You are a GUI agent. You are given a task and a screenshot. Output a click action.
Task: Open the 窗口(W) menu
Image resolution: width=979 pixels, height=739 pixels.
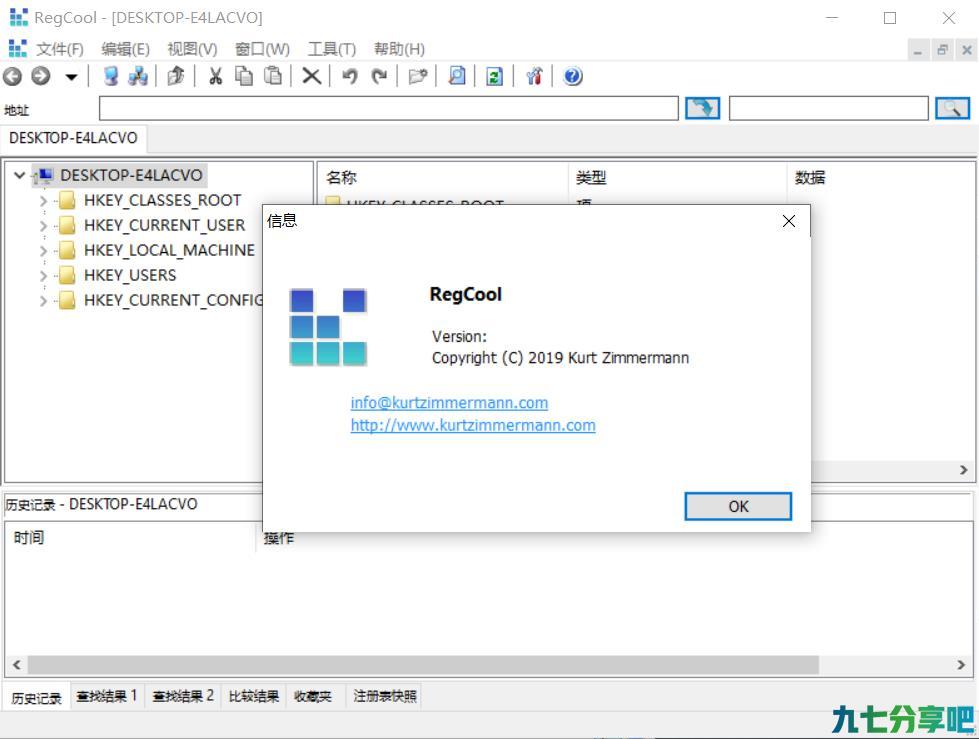(x=262, y=49)
